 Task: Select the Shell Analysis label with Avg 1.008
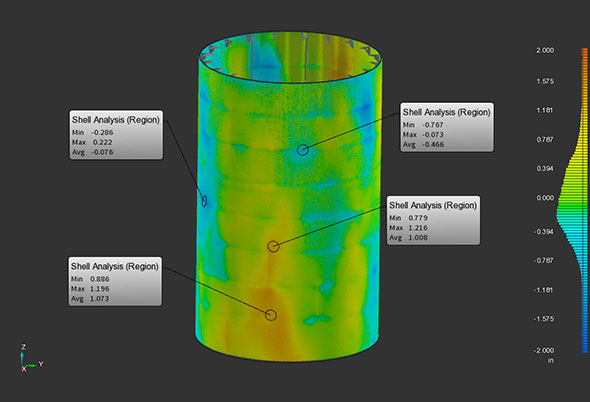coord(433,220)
